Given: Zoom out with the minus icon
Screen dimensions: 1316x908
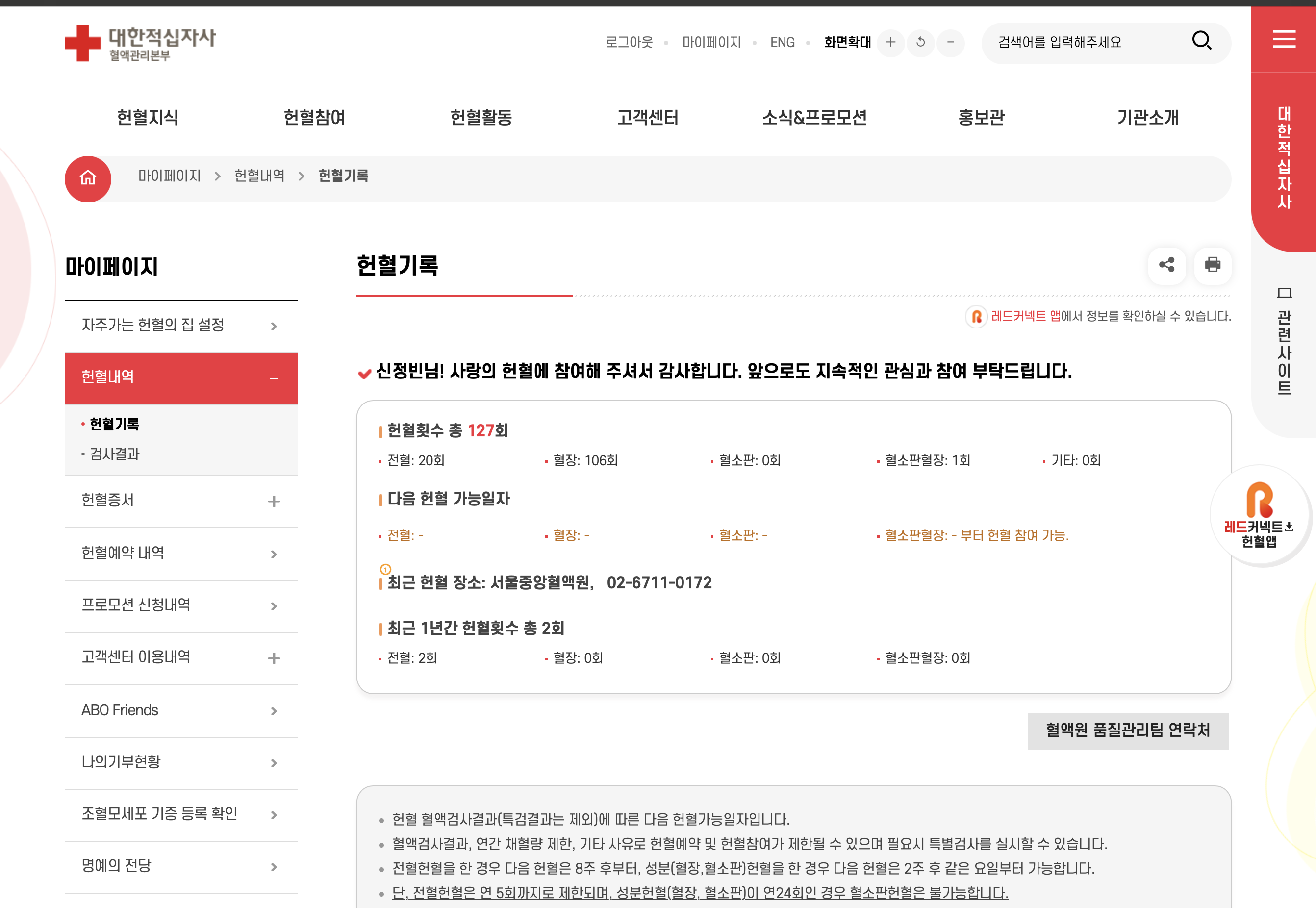Looking at the screenshot, I should (x=950, y=42).
